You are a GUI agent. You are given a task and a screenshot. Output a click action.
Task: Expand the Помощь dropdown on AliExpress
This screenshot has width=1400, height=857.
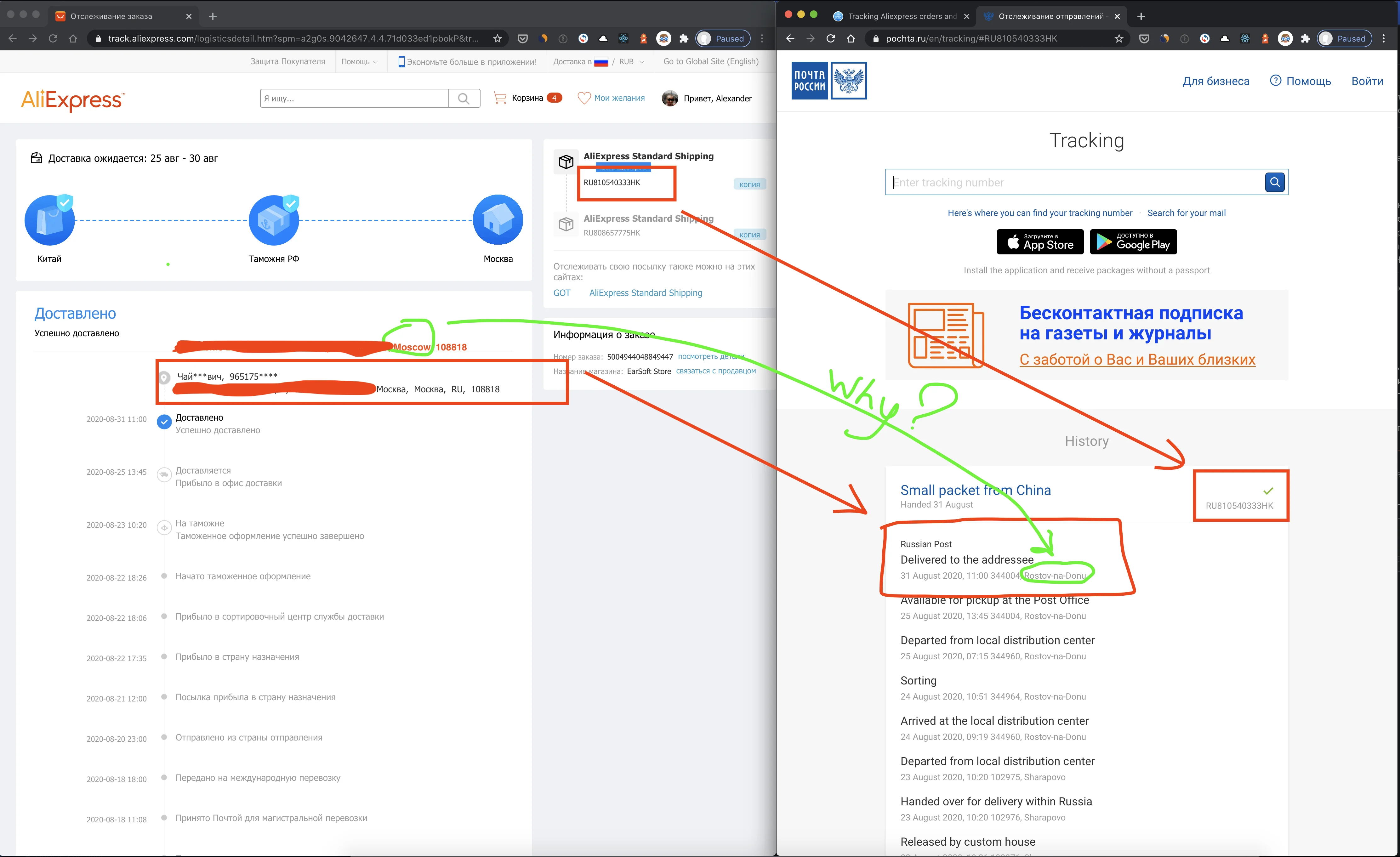359,61
